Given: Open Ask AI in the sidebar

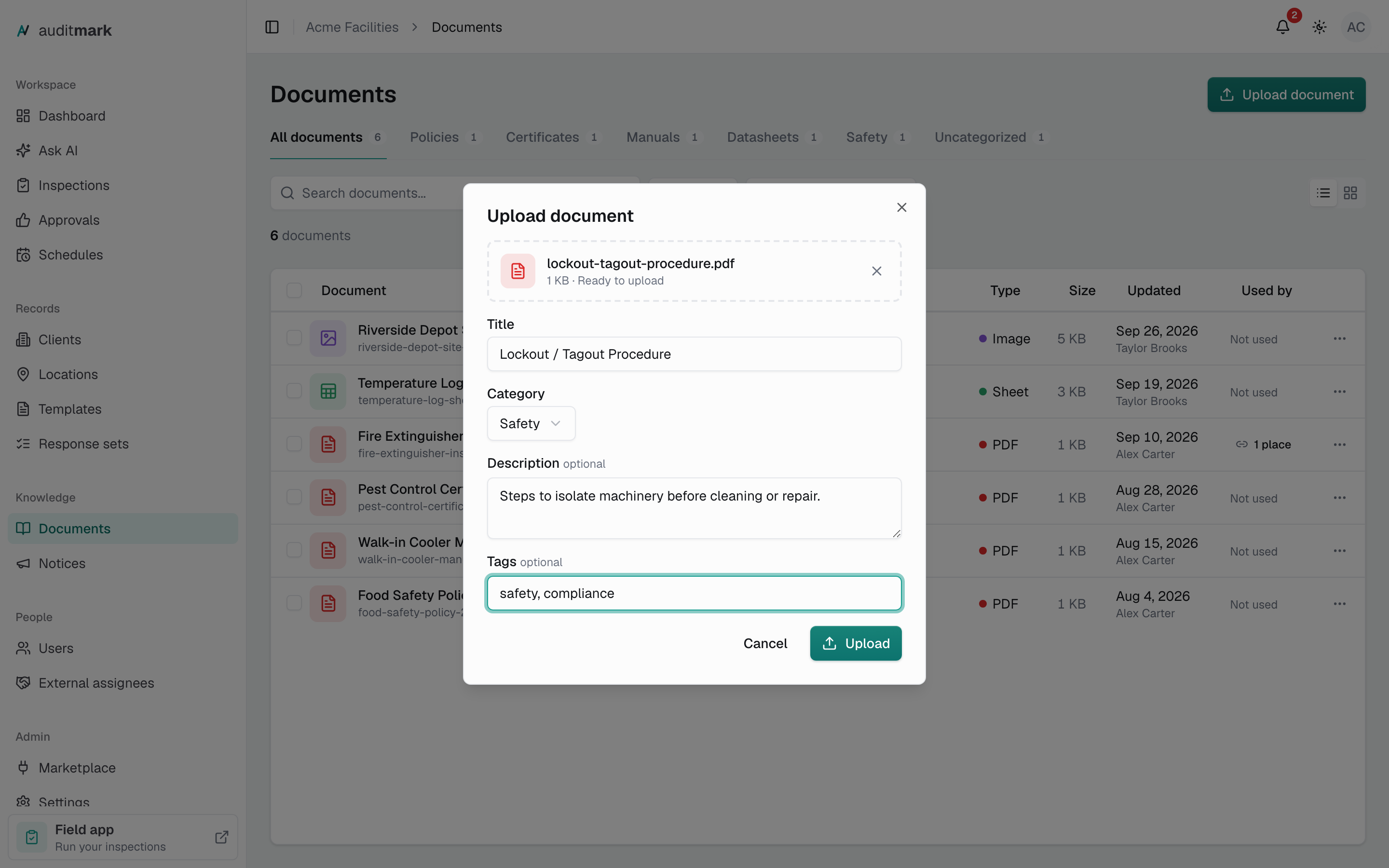Looking at the screenshot, I should [123, 150].
